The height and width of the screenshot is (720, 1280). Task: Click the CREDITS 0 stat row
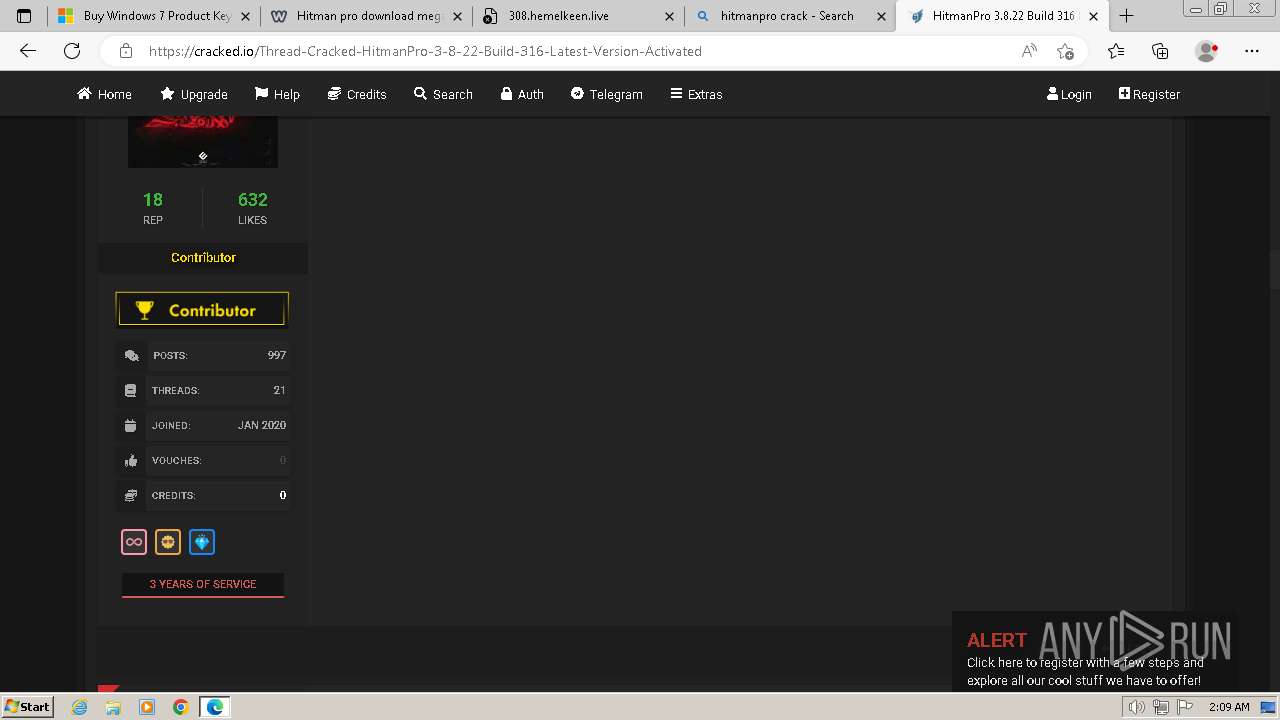(203, 495)
